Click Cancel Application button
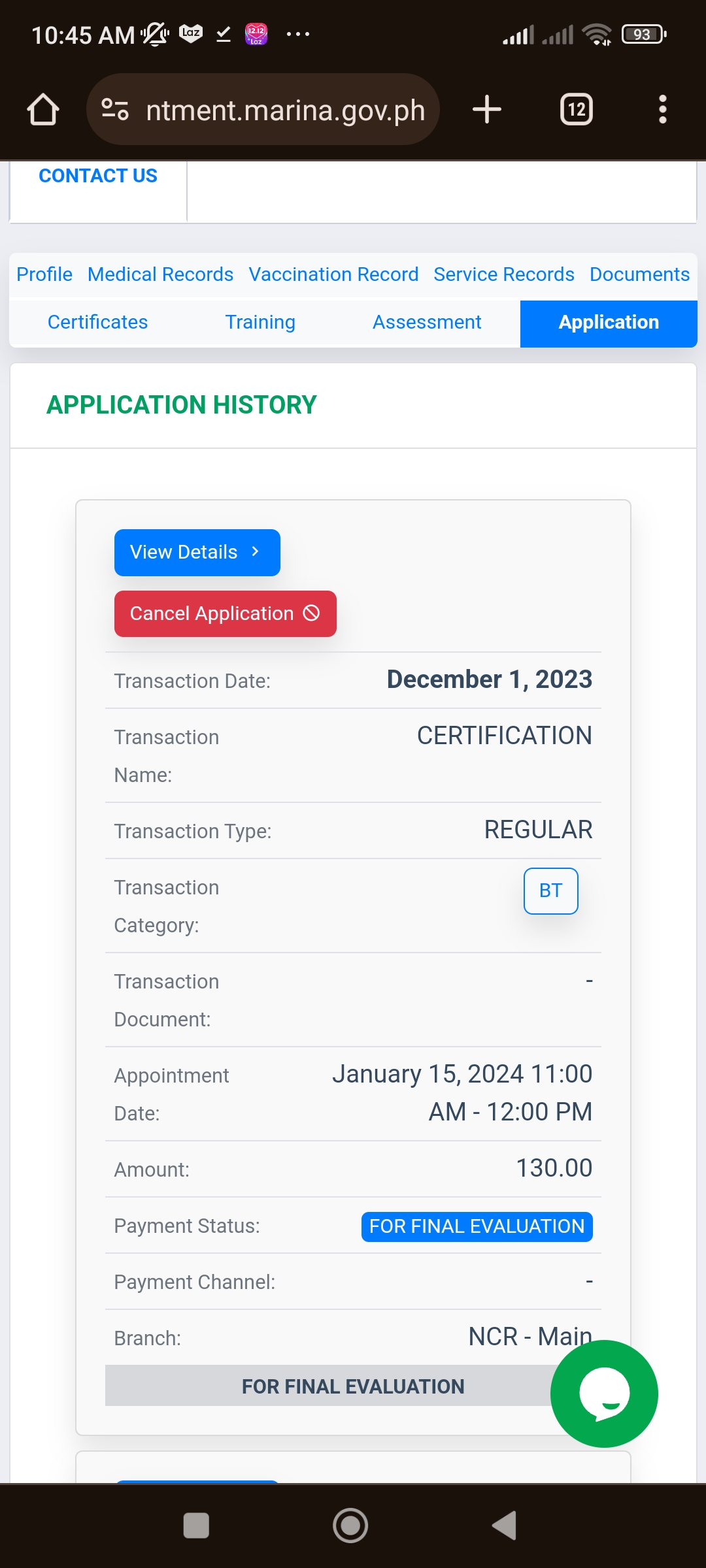Viewport: 706px width, 1568px height. pos(225,614)
